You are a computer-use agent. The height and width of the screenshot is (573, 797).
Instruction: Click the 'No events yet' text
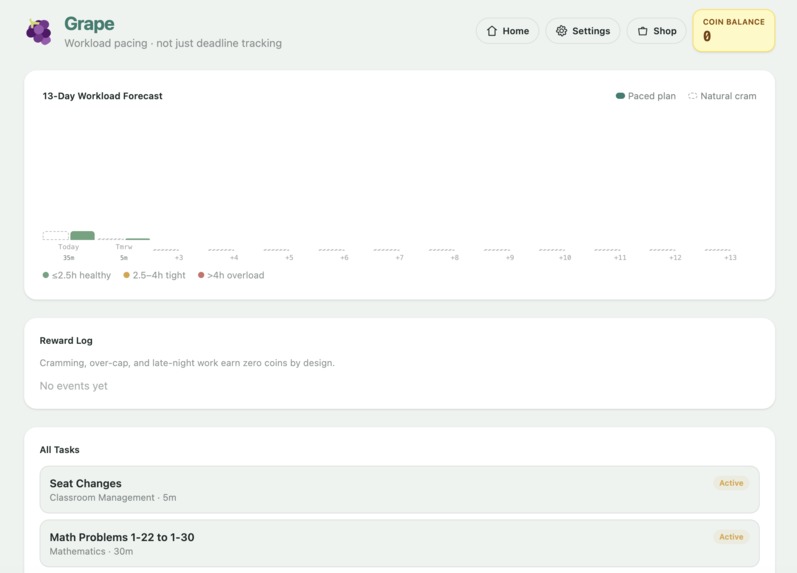(74, 386)
